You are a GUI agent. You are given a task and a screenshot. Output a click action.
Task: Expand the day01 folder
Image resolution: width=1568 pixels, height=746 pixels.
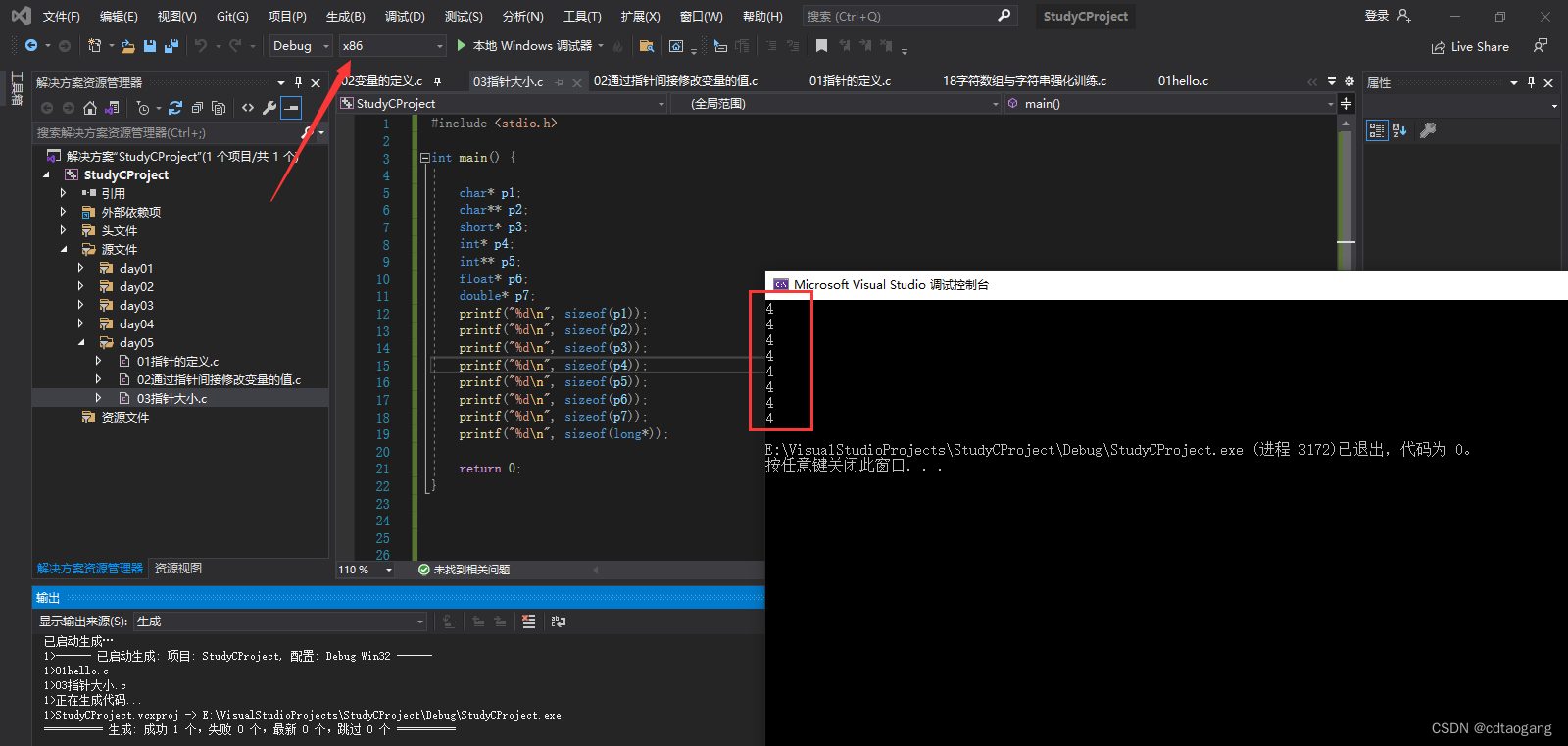pos(80,268)
